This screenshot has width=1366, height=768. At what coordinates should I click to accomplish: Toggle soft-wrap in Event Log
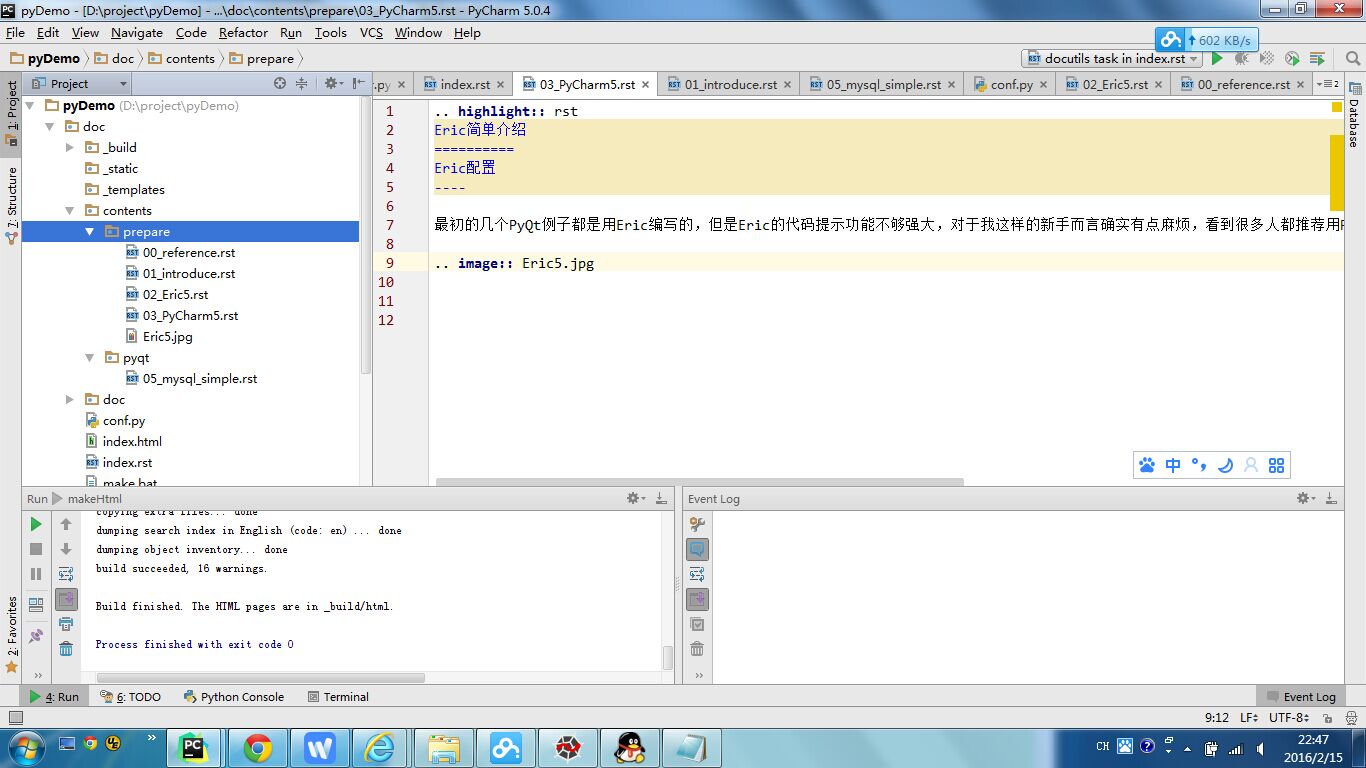697,574
